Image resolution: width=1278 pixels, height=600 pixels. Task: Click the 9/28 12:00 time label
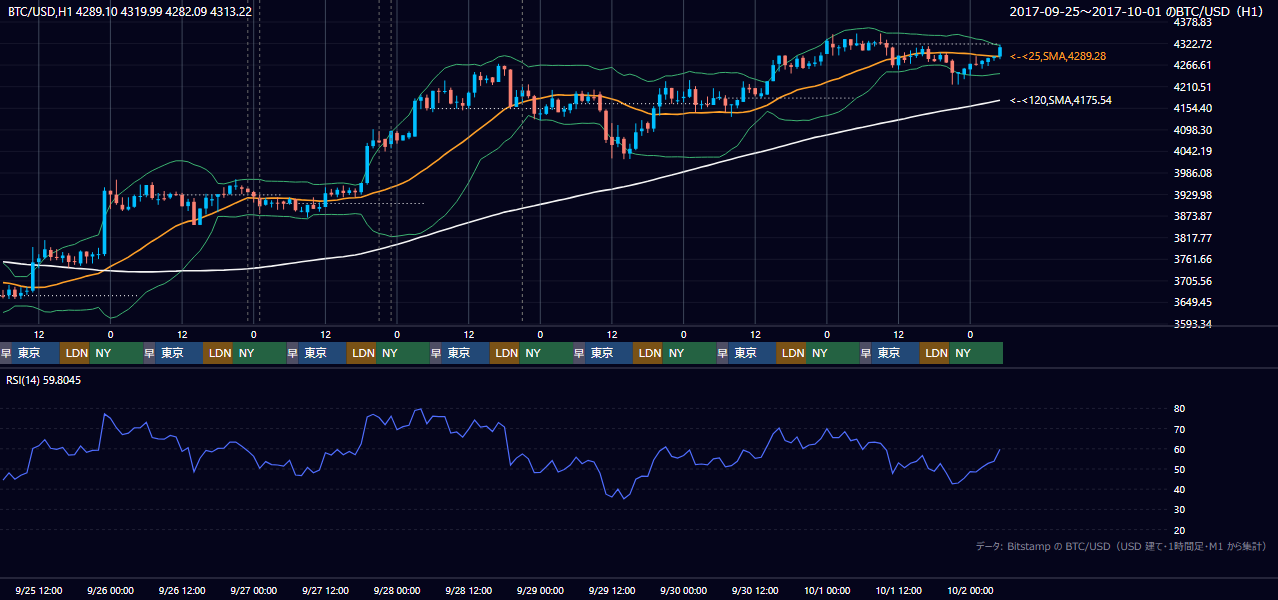[x=469, y=590]
